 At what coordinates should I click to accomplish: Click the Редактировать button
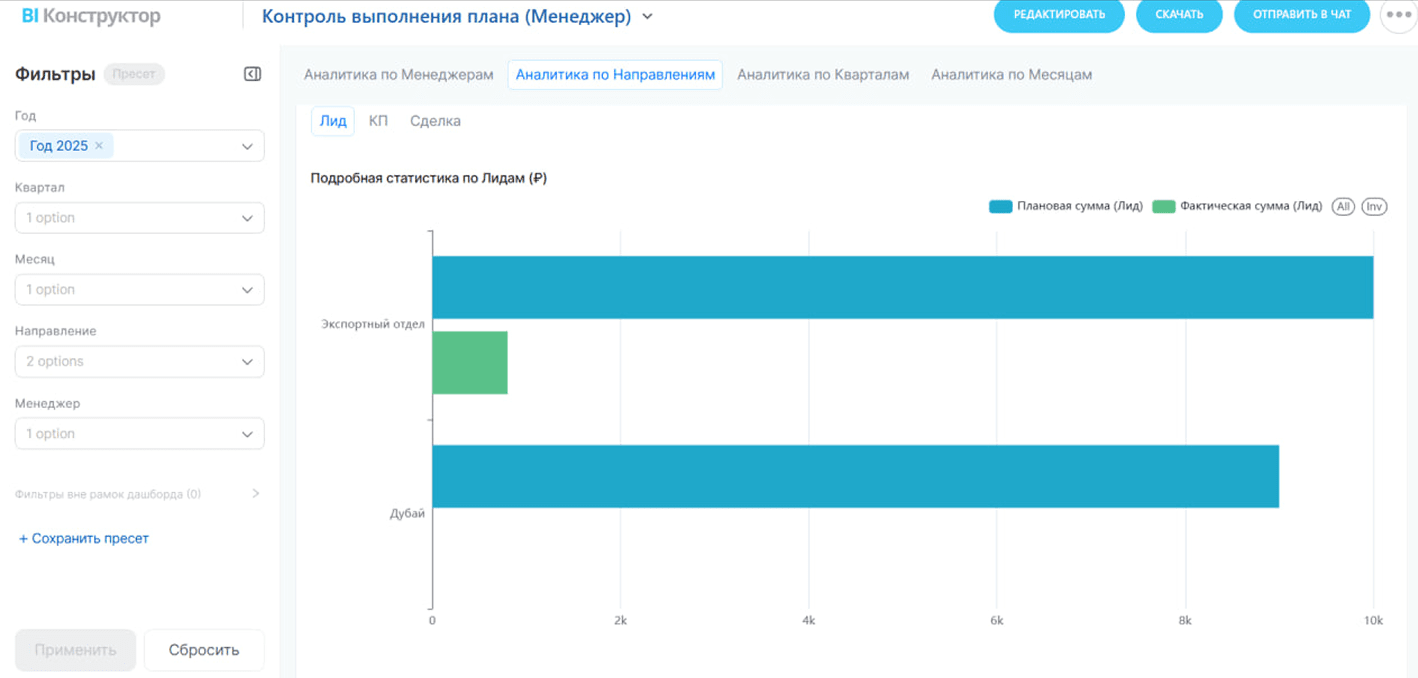(1058, 15)
